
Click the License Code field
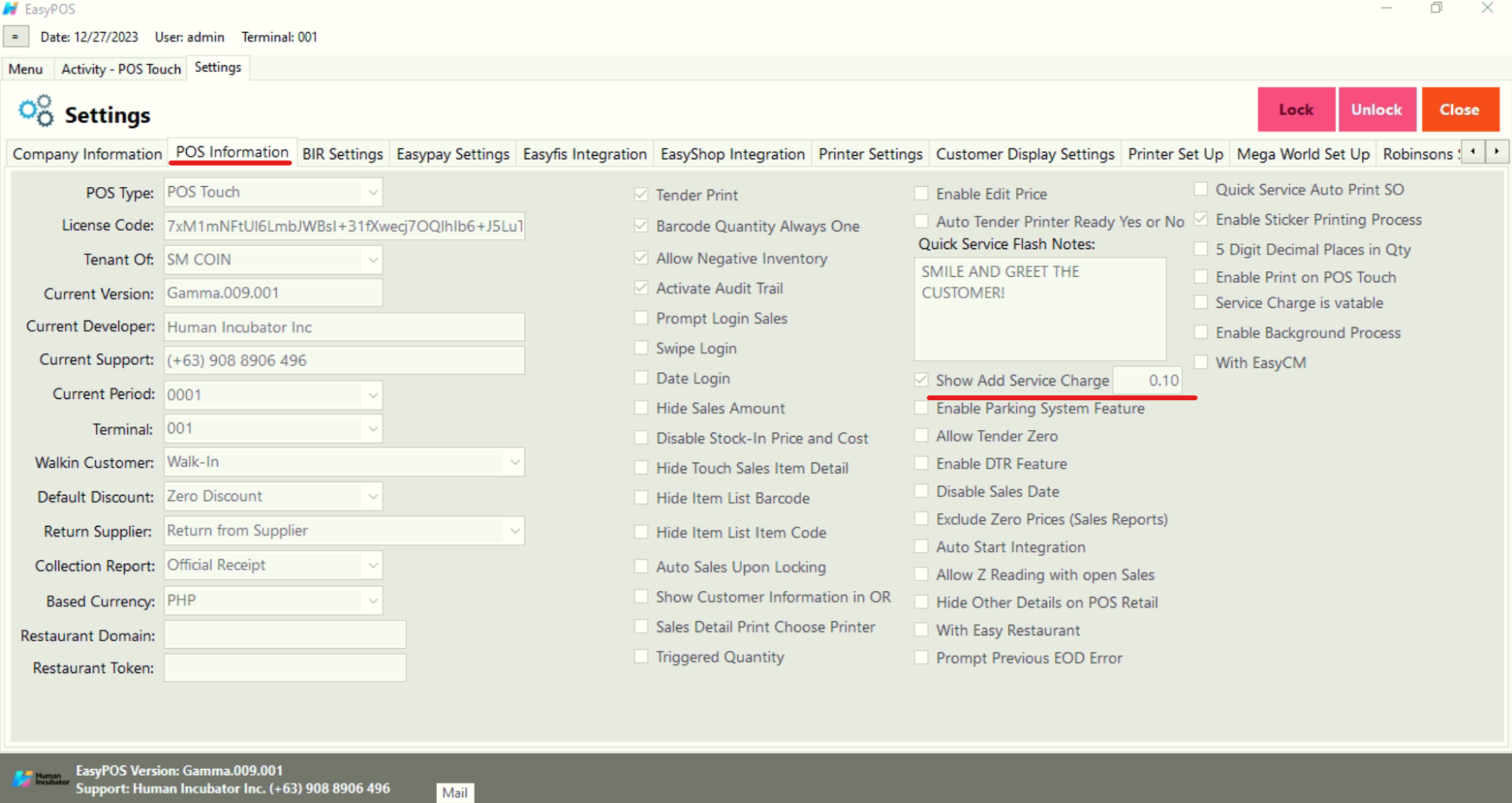click(x=344, y=226)
